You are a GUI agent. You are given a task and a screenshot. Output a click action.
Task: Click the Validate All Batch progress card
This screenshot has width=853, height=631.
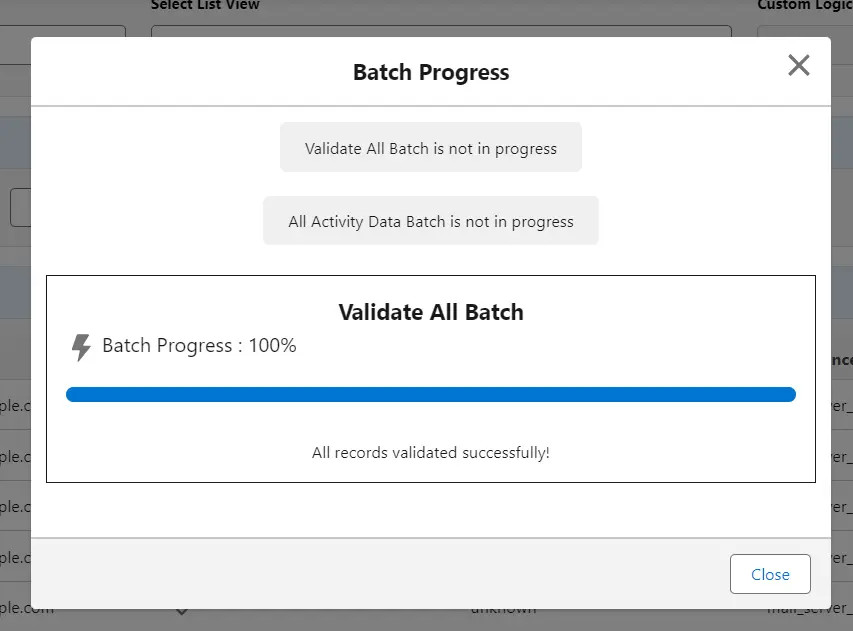430,378
